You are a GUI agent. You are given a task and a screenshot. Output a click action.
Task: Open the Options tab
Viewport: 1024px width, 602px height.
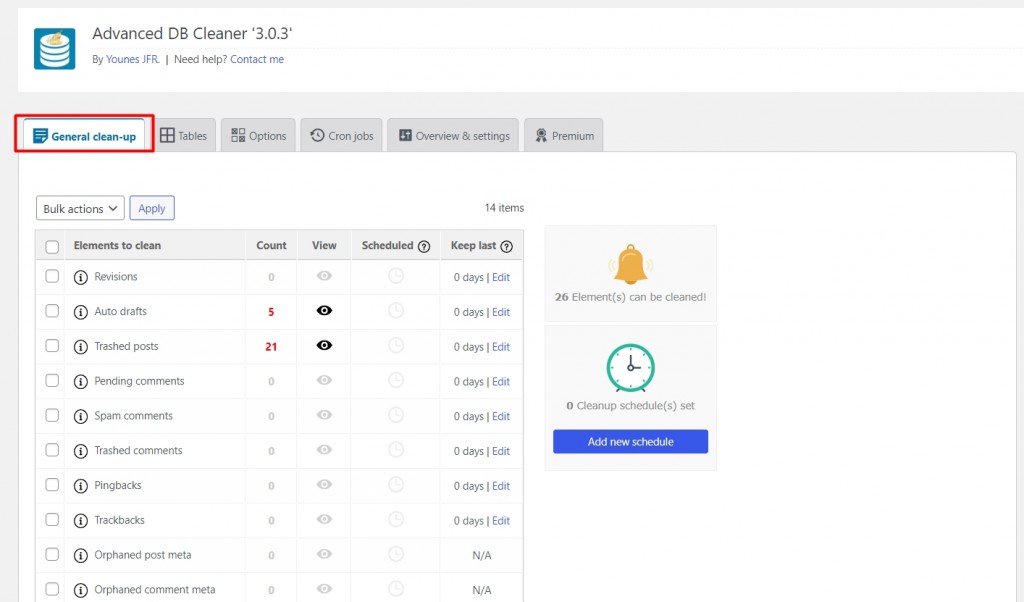259,135
